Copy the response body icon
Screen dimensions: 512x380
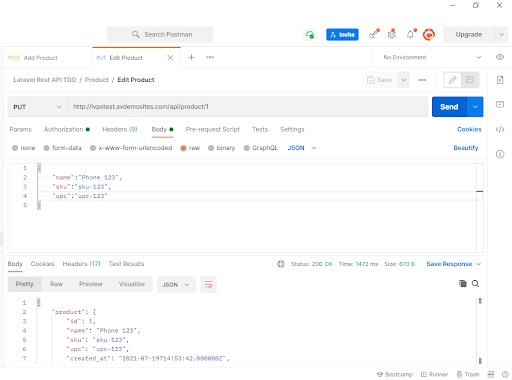[x=462, y=283]
